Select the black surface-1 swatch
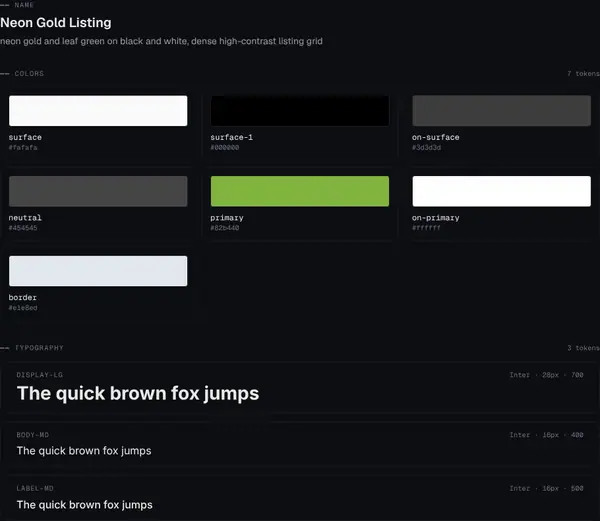The width and height of the screenshot is (600, 521). (300, 111)
